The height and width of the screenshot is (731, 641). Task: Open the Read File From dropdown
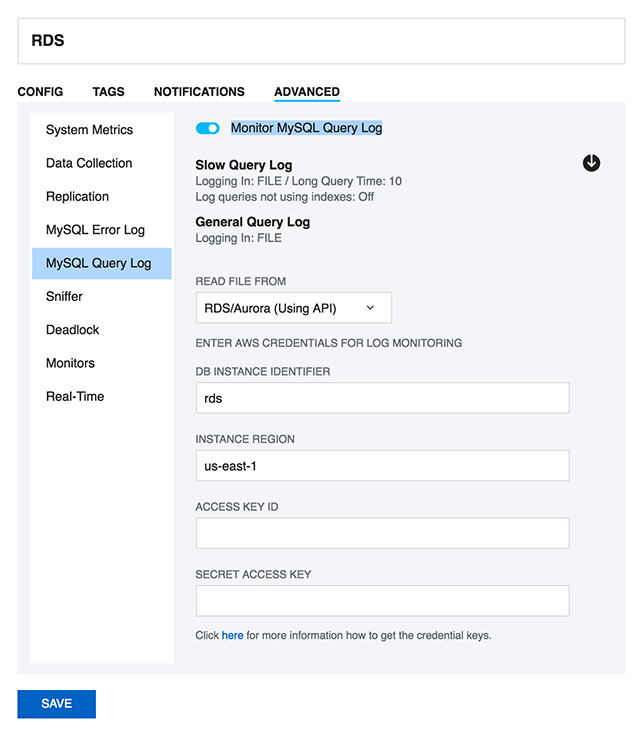[293, 308]
